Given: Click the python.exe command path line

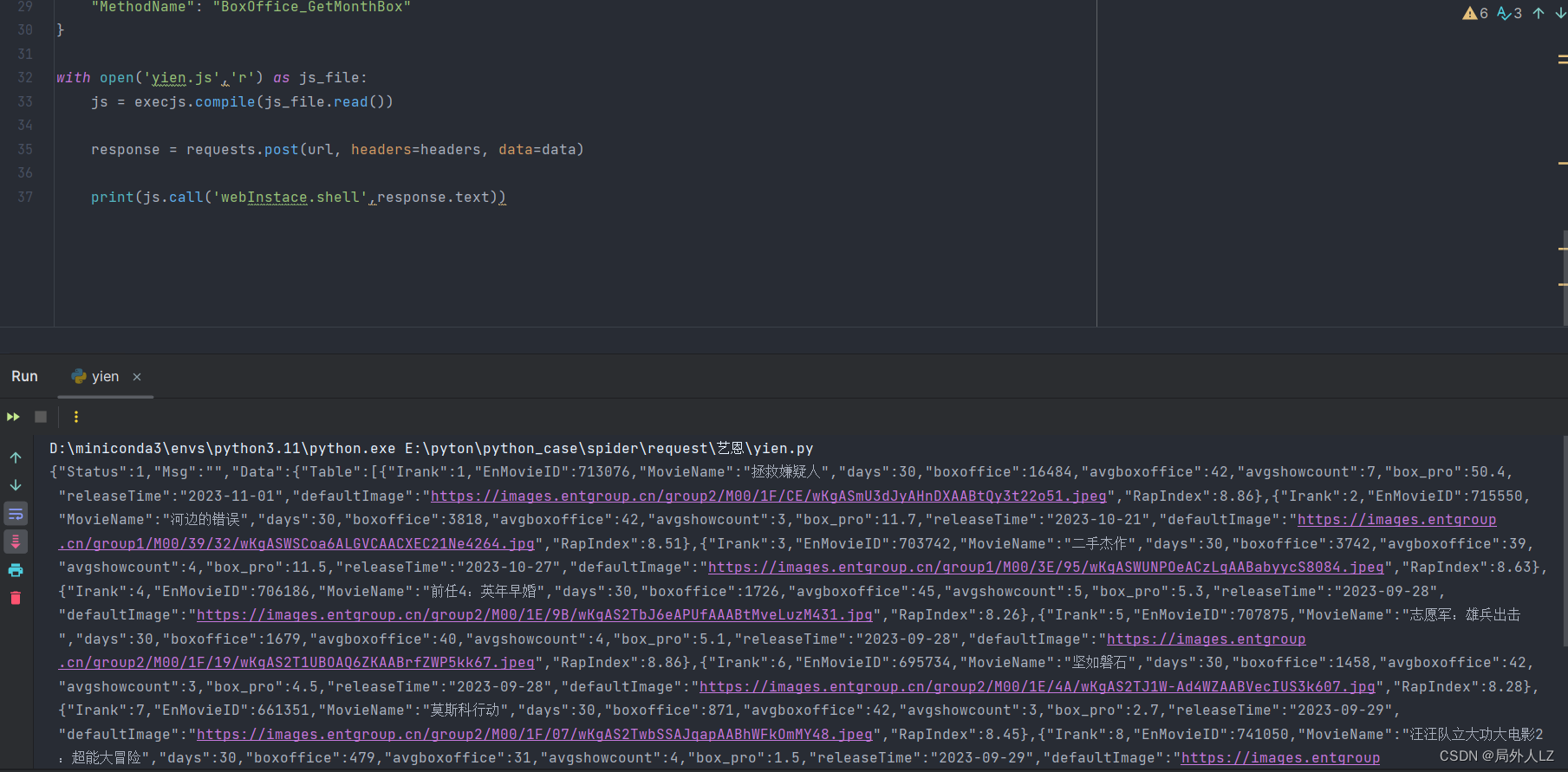Looking at the screenshot, I should pos(431,449).
